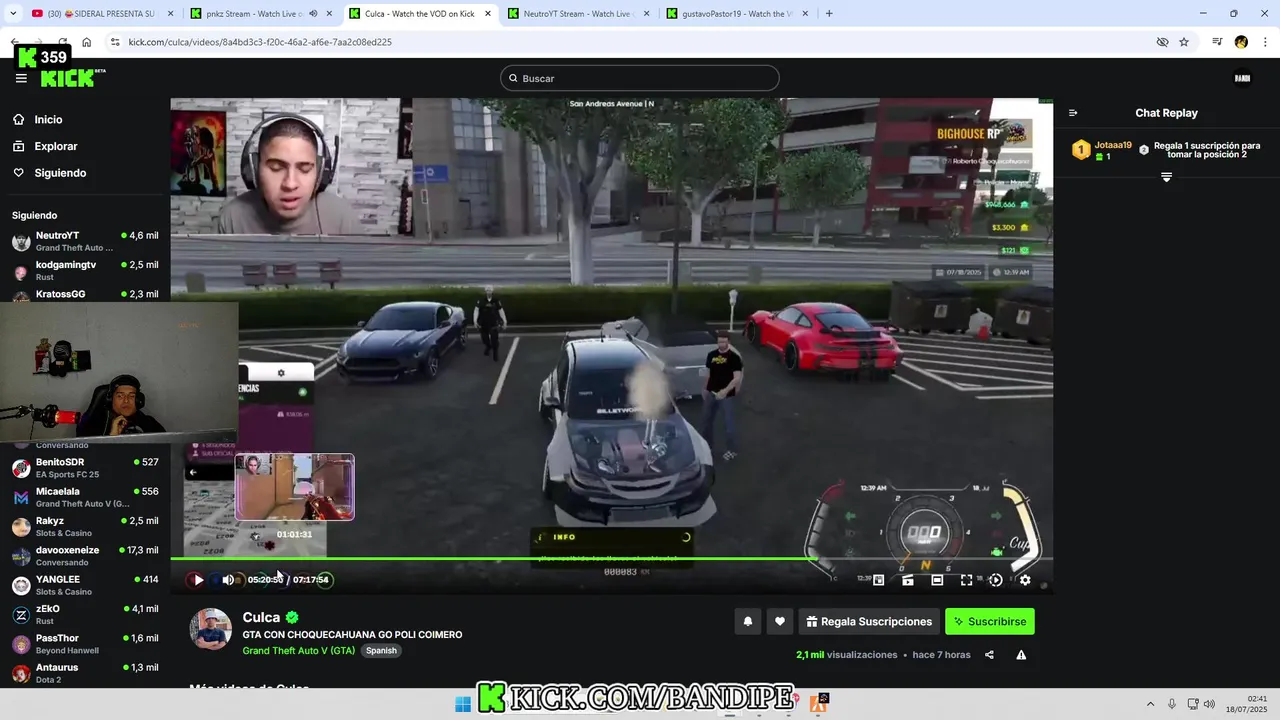The width and height of the screenshot is (1280, 720).
Task: Open NeutroYT followed channel
Action: [85, 241]
